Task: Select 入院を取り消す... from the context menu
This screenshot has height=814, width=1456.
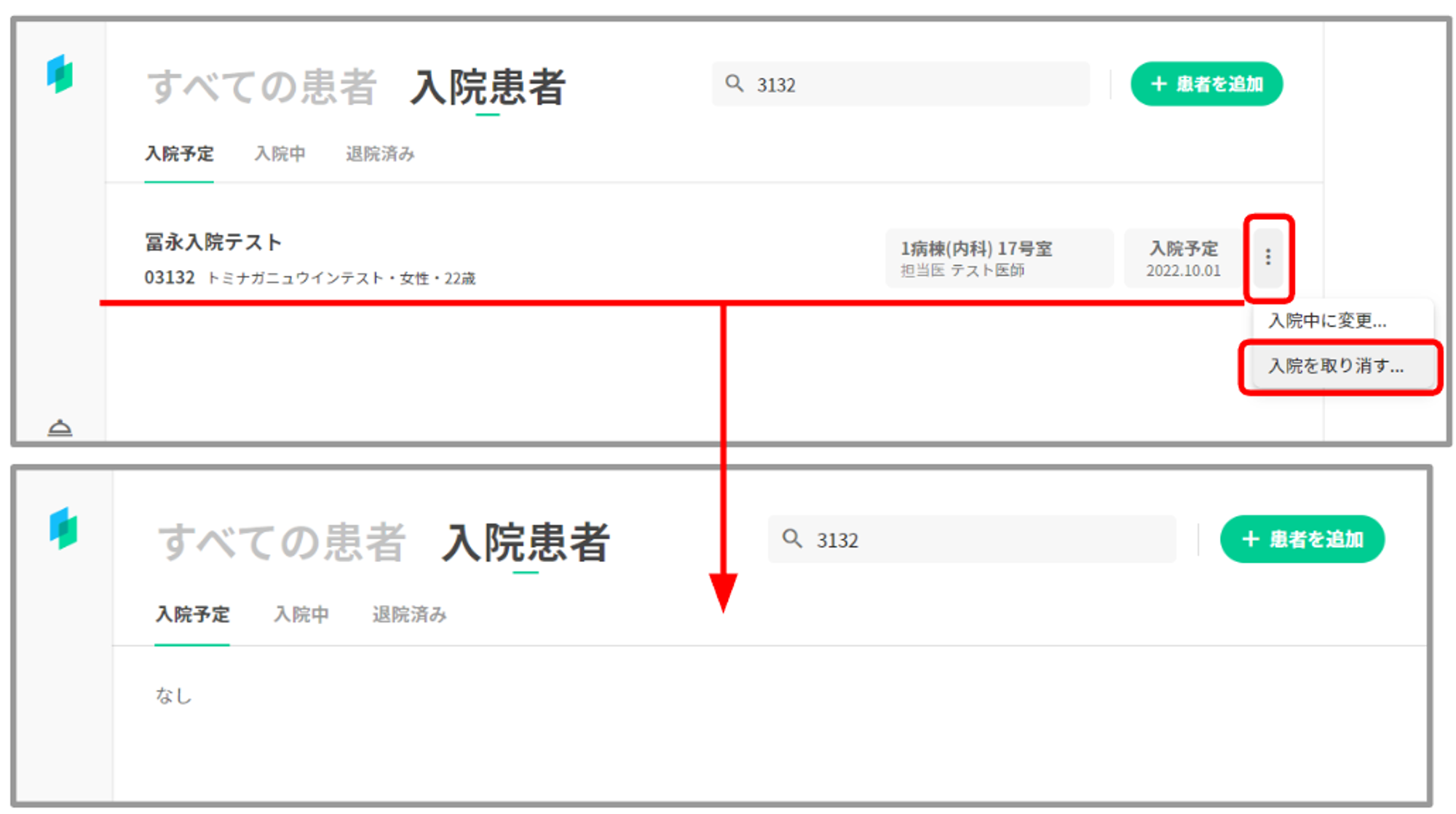Action: click(x=1336, y=366)
